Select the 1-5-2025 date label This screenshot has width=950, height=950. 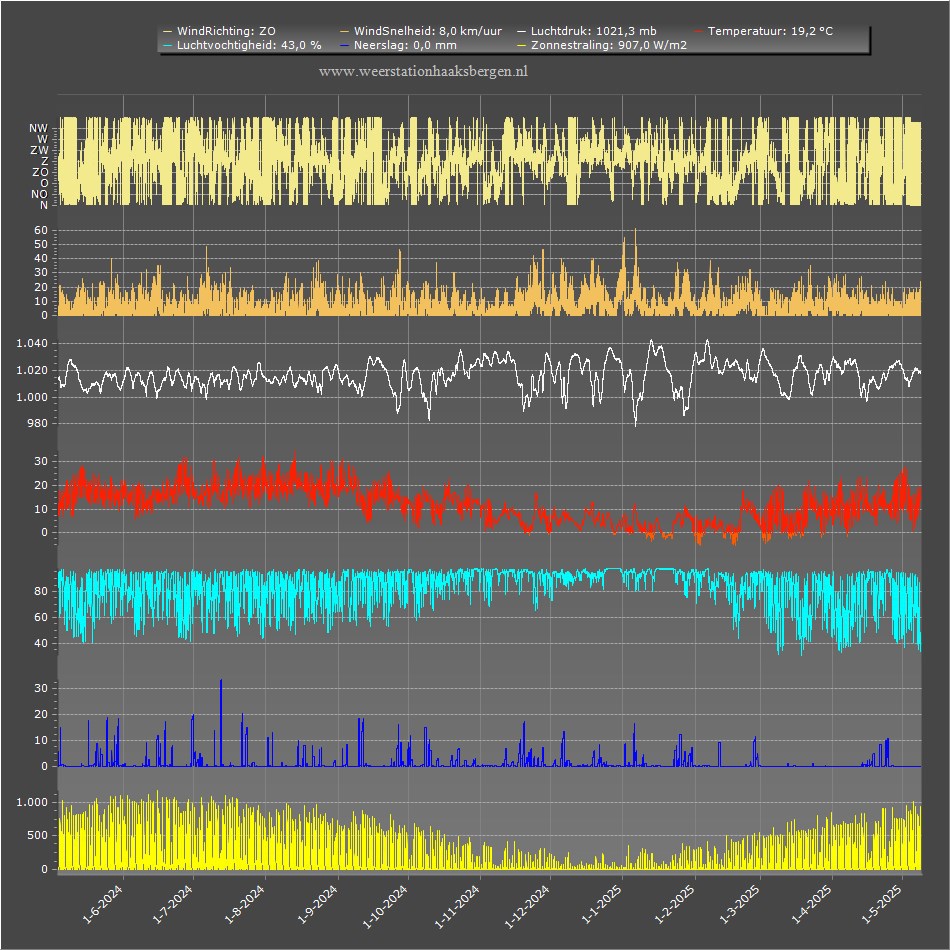pos(881,904)
